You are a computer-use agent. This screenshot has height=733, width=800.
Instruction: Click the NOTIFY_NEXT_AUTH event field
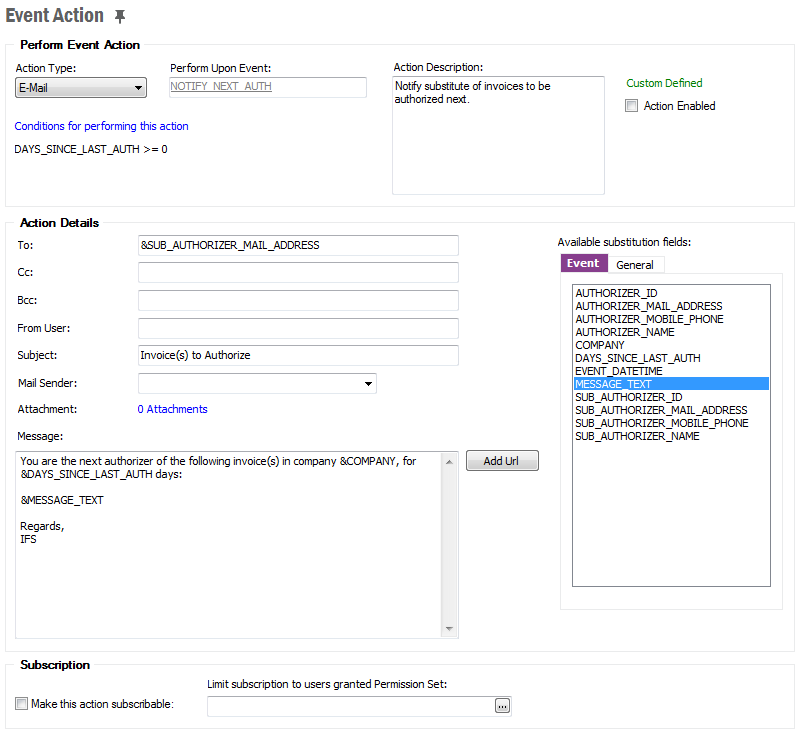[x=268, y=87]
